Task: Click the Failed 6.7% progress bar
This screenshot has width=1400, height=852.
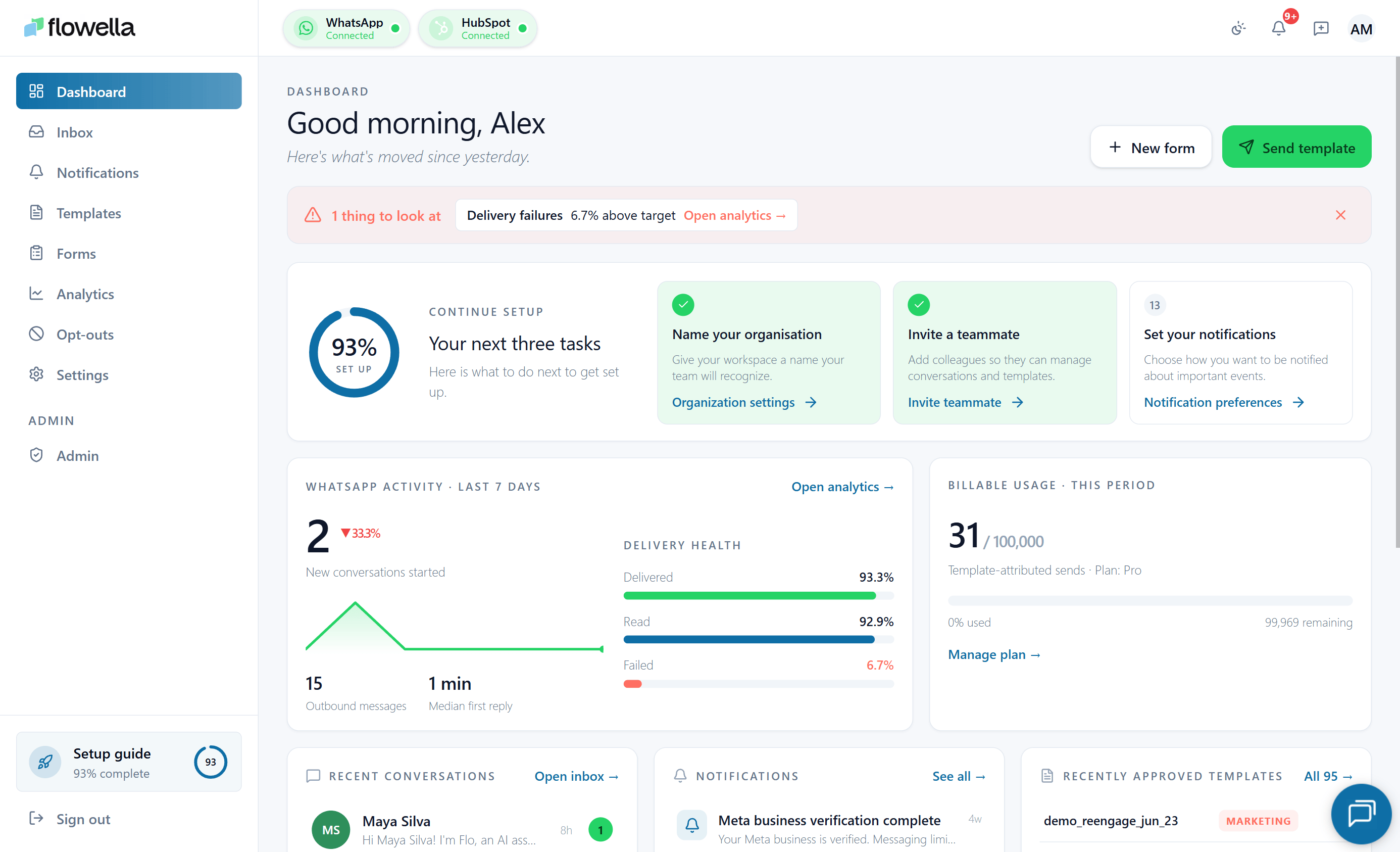Action: pyautogui.click(x=758, y=684)
